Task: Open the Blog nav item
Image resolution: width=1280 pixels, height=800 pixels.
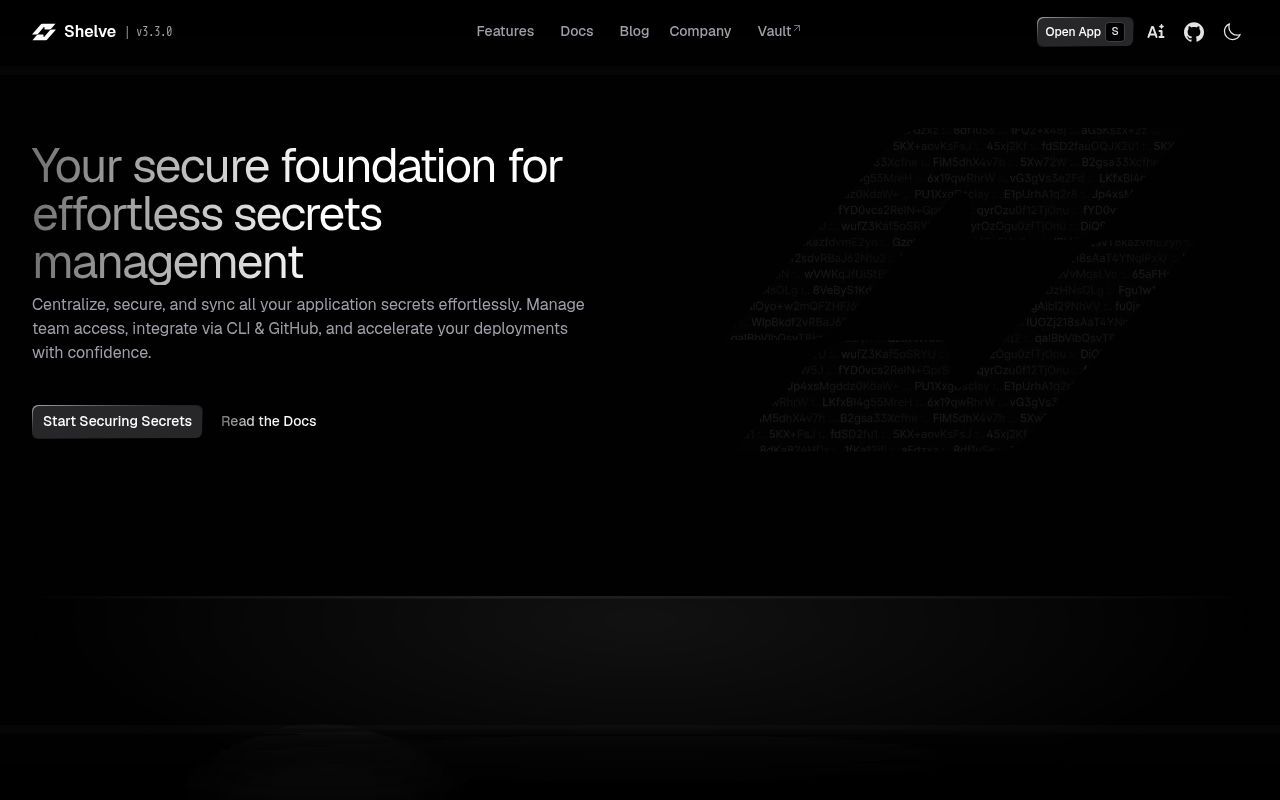Action: (634, 32)
